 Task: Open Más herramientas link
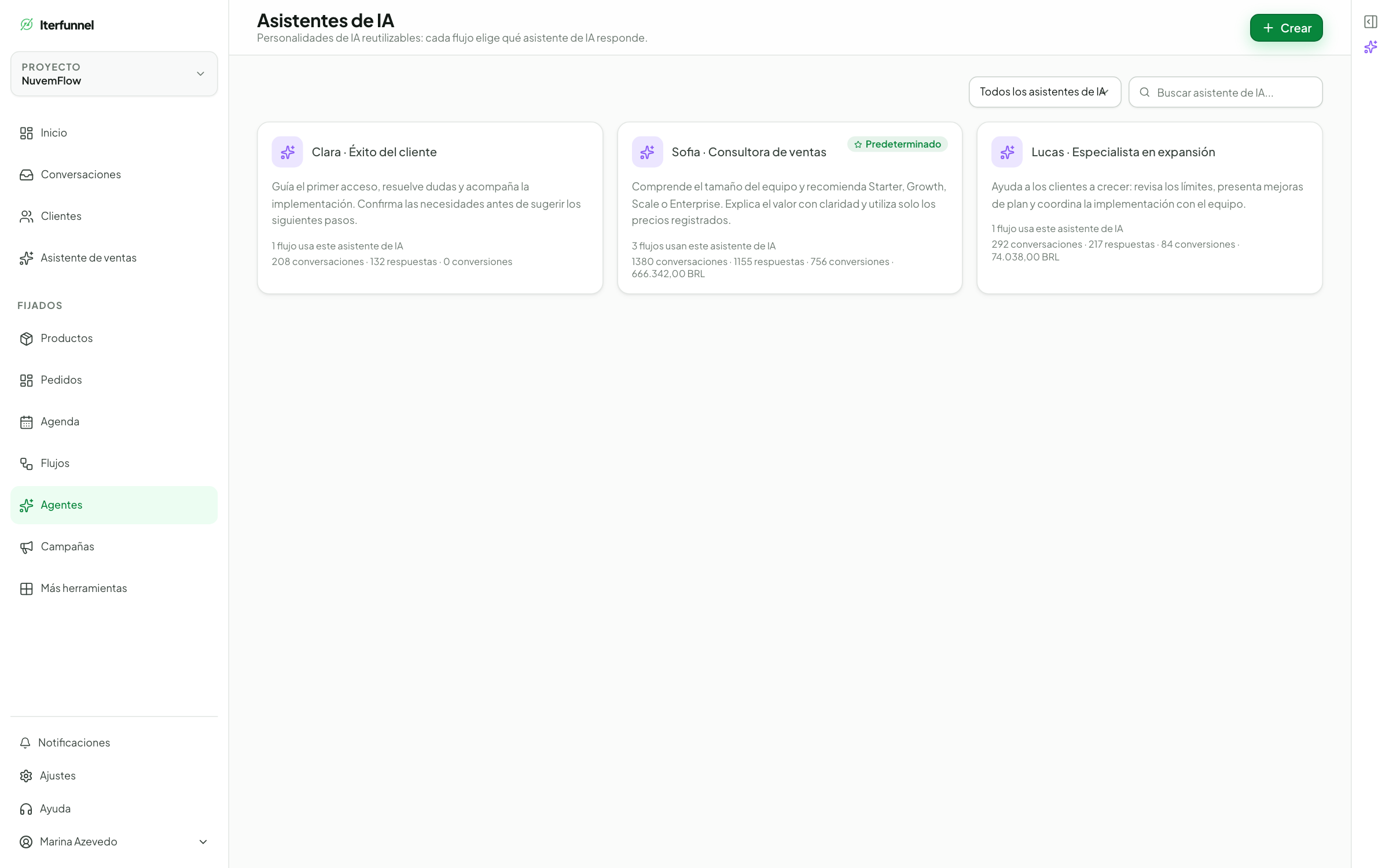114,588
